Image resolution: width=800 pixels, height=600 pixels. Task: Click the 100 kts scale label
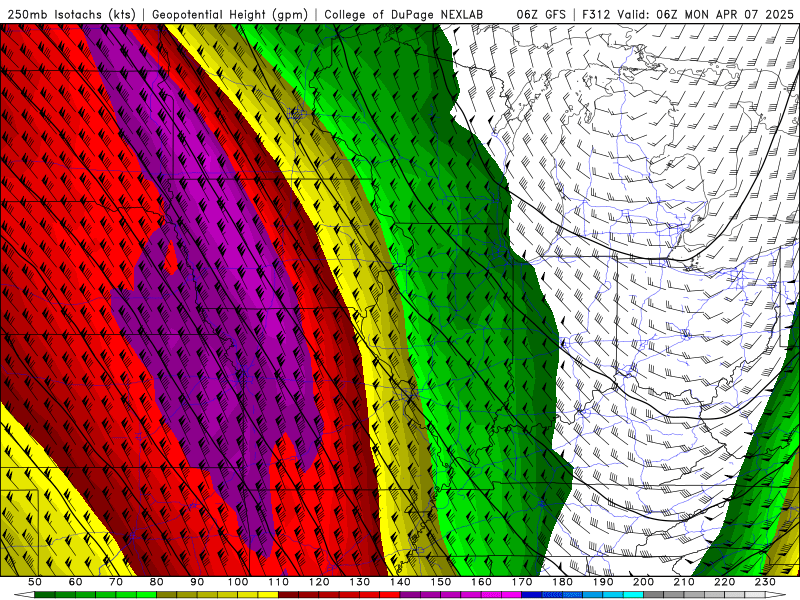(x=238, y=582)
